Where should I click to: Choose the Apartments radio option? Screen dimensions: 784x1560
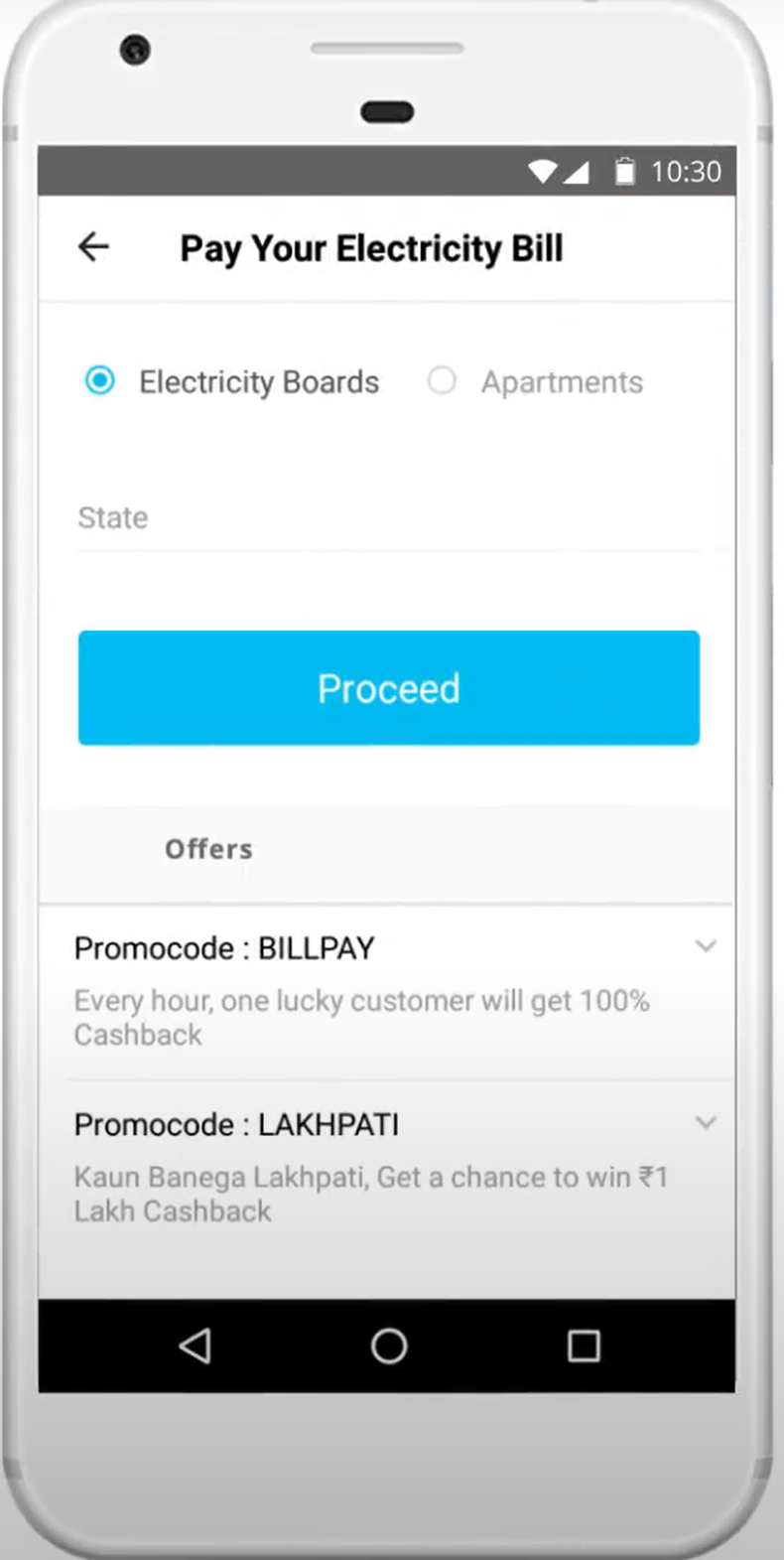click(442, 380)
